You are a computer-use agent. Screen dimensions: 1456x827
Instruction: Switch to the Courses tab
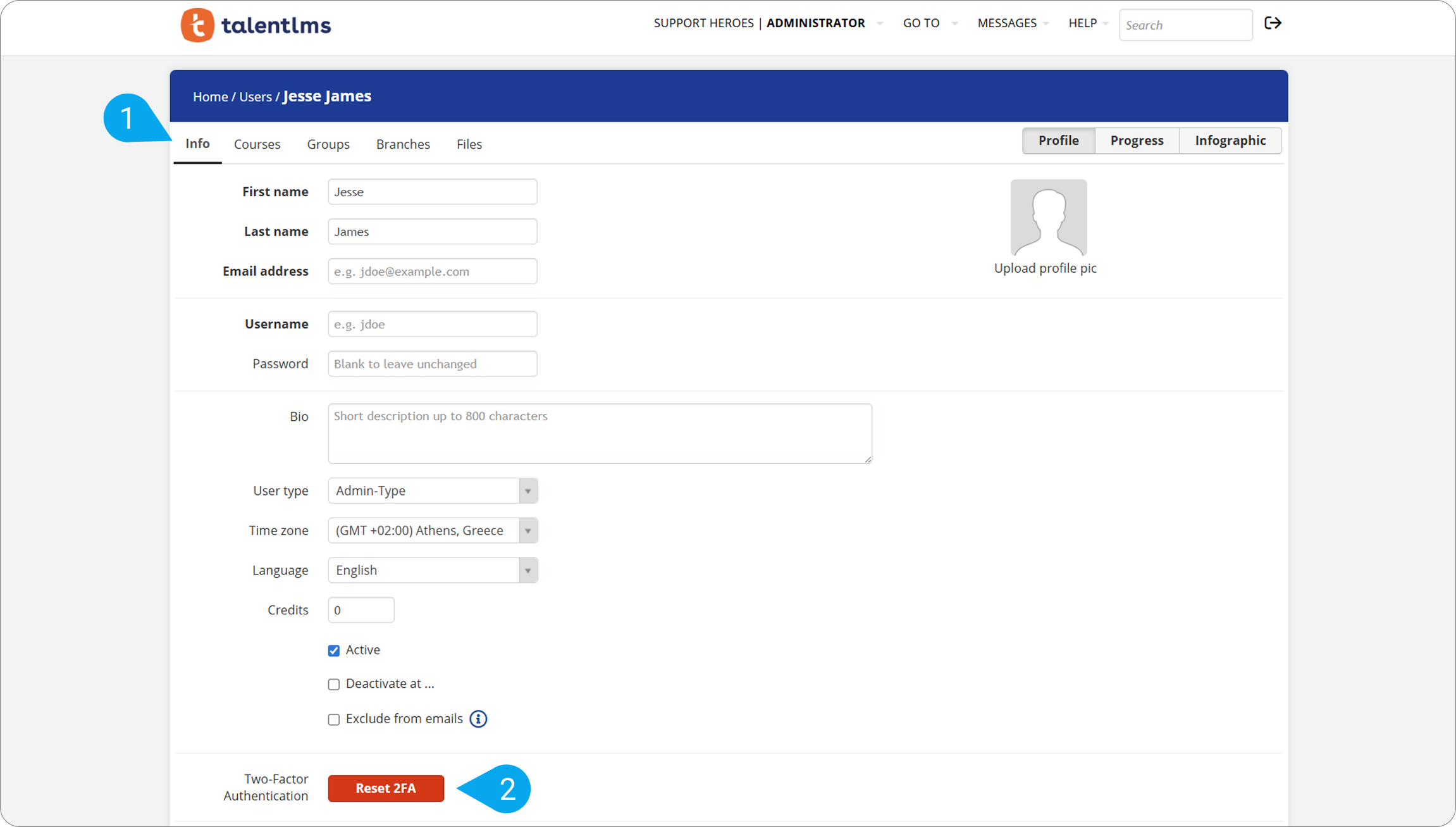pos(257,144)
